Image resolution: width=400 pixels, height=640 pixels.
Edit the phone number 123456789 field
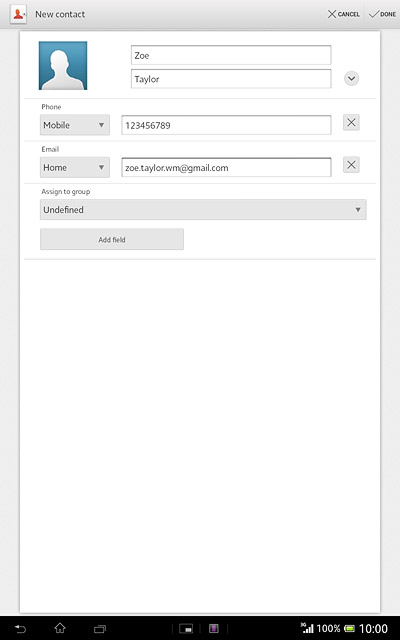(226, 125)
